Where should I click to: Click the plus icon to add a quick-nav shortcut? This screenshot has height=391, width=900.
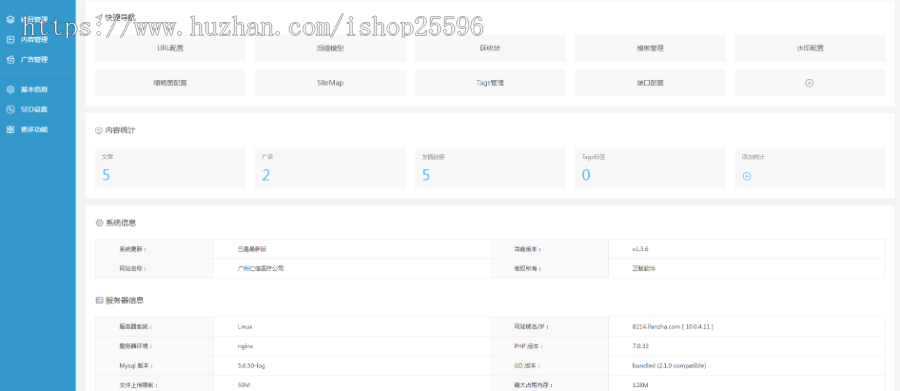tap(809, 83)
